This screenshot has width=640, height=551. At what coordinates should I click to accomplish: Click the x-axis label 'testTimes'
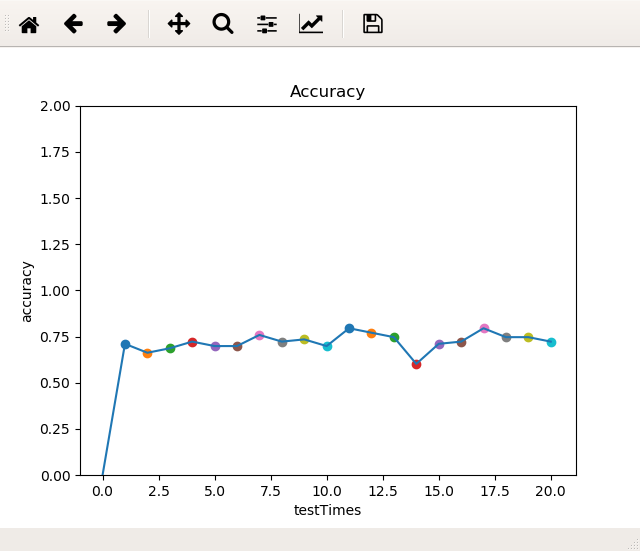327,510
